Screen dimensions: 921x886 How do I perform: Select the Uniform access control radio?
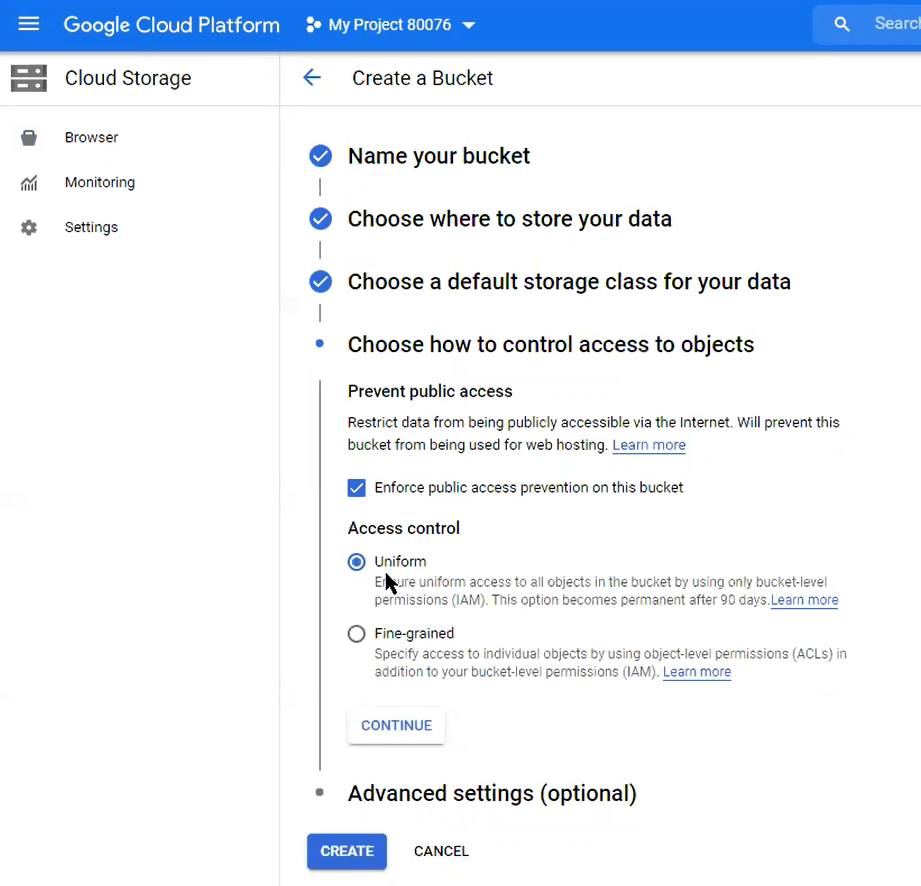point(357,562)
